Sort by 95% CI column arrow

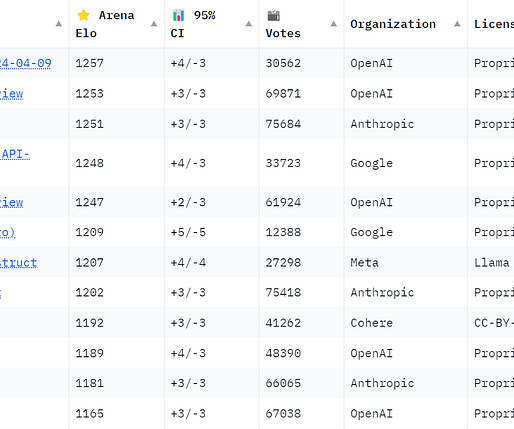pos(249,24)
